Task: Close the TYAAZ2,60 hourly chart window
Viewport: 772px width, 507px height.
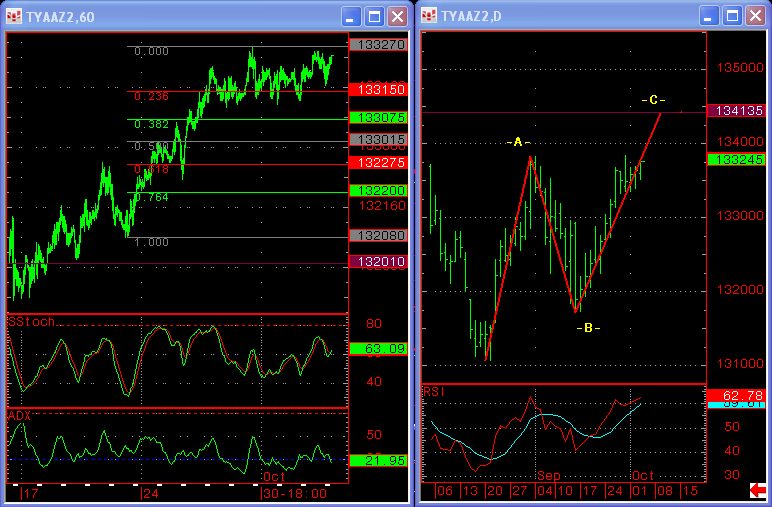Action: click(397, 16)
